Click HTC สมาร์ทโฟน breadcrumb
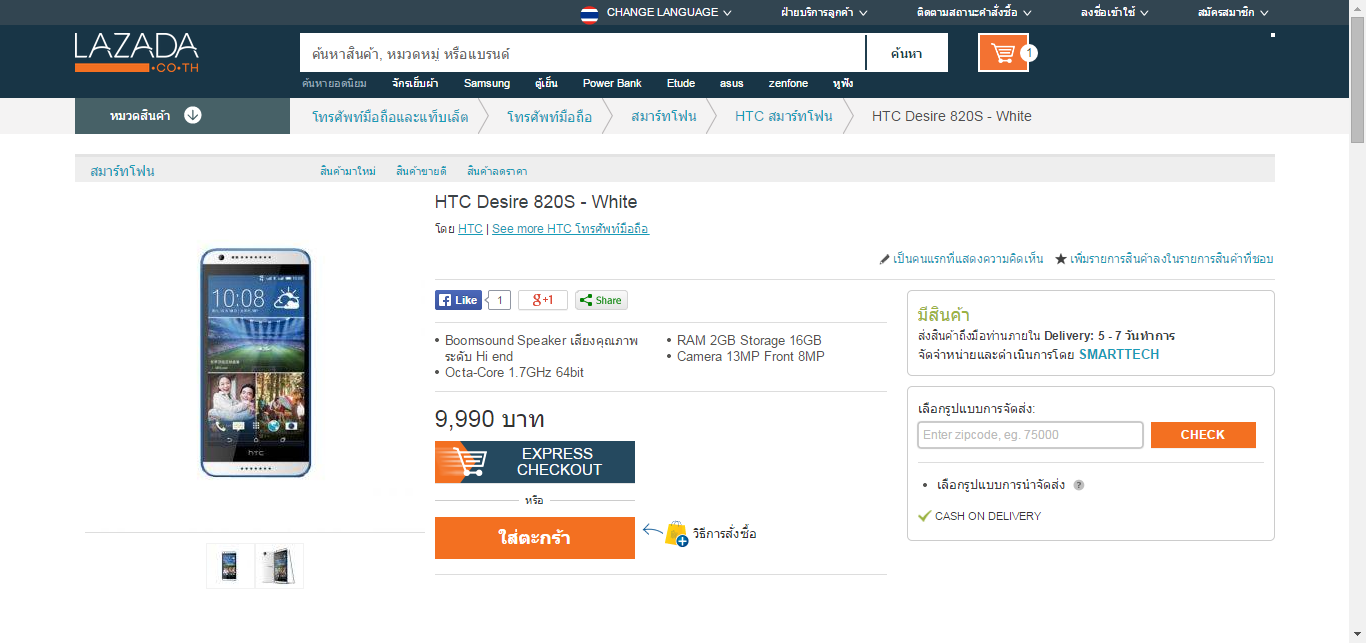Viewport: 1366px width, 643px height. point(783,116)
